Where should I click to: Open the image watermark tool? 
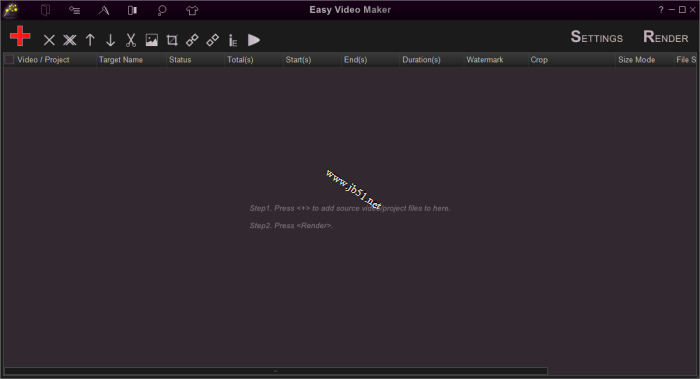pos(152,40)
